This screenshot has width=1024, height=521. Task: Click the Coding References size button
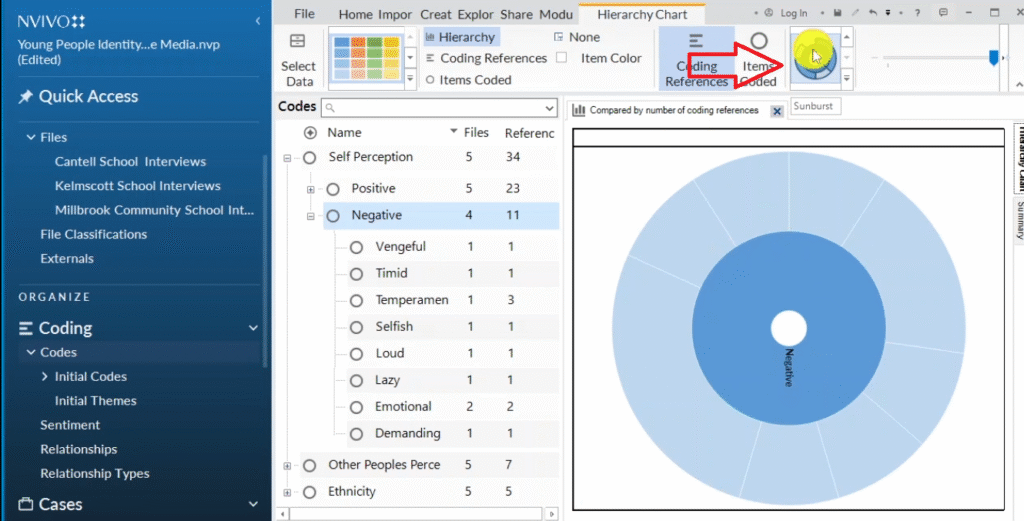(x=696, y=59)
